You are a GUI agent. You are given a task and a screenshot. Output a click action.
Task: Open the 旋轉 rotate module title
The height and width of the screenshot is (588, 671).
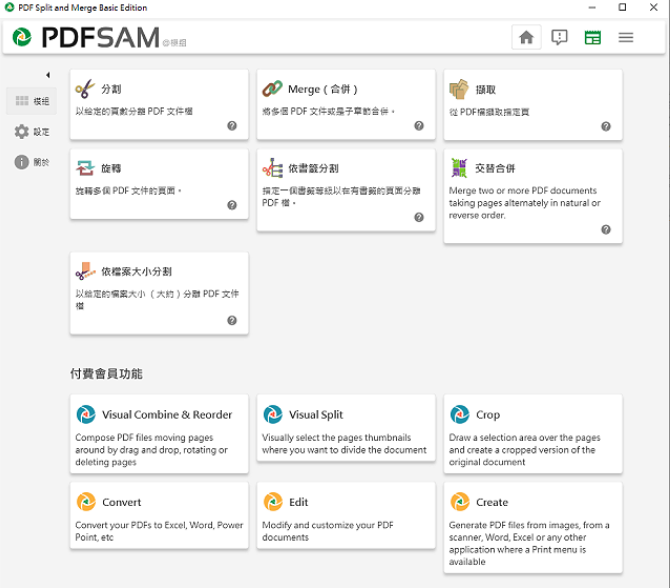coord(111,169)
